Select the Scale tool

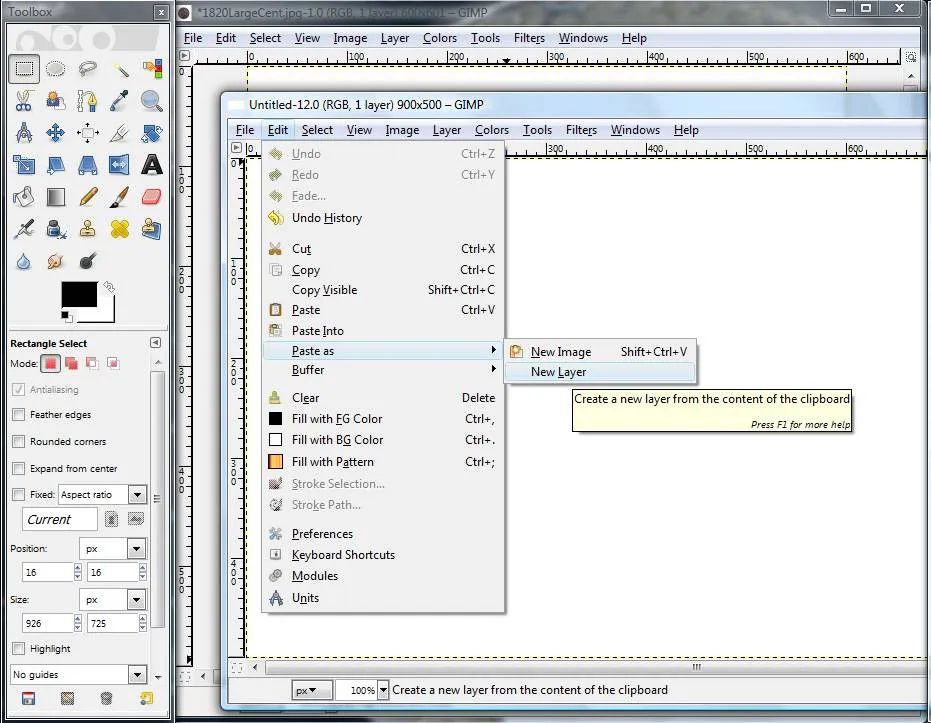24,164
